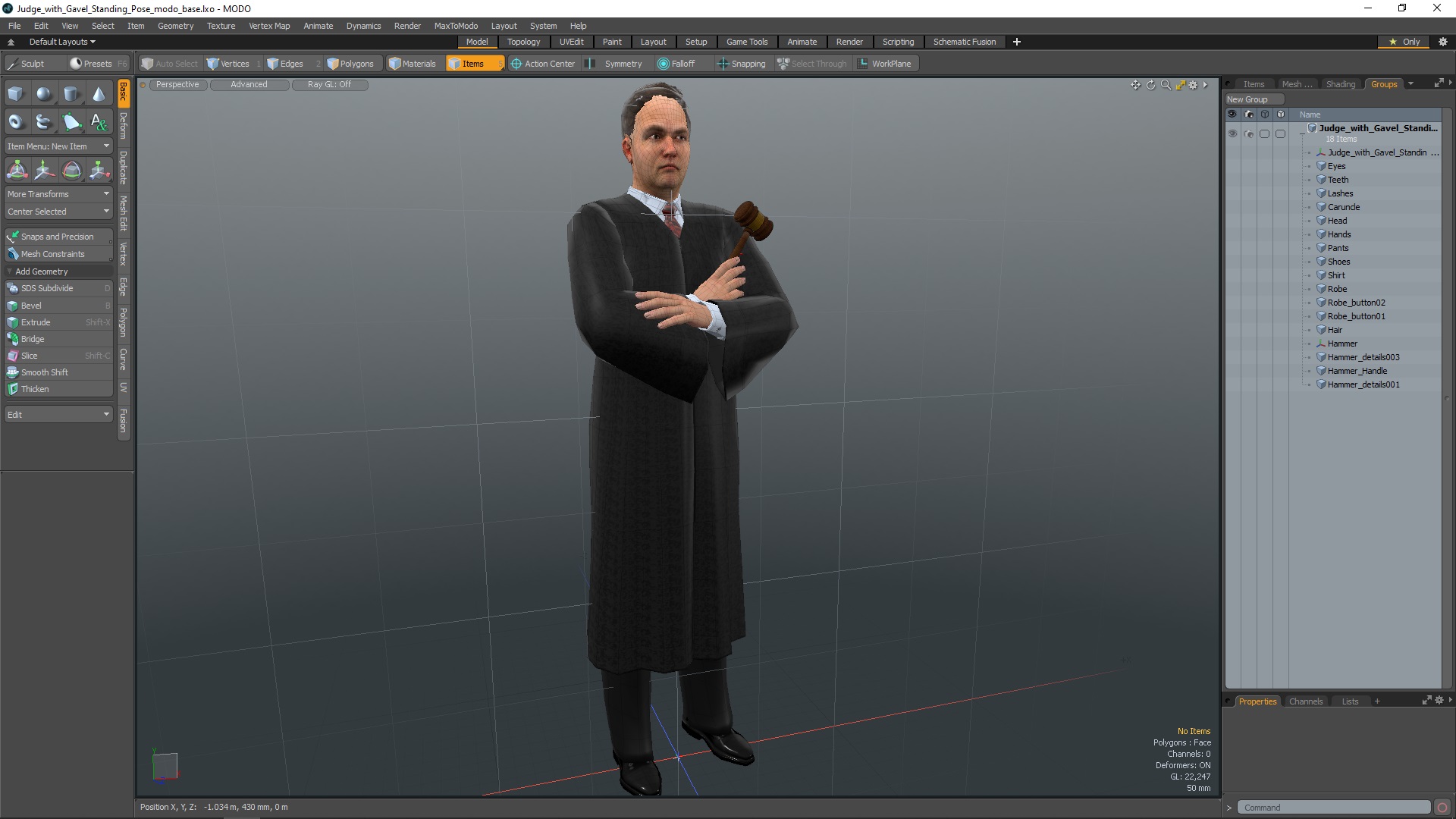
Task: Select the Polygons selection mode
Action: point(349,64)
